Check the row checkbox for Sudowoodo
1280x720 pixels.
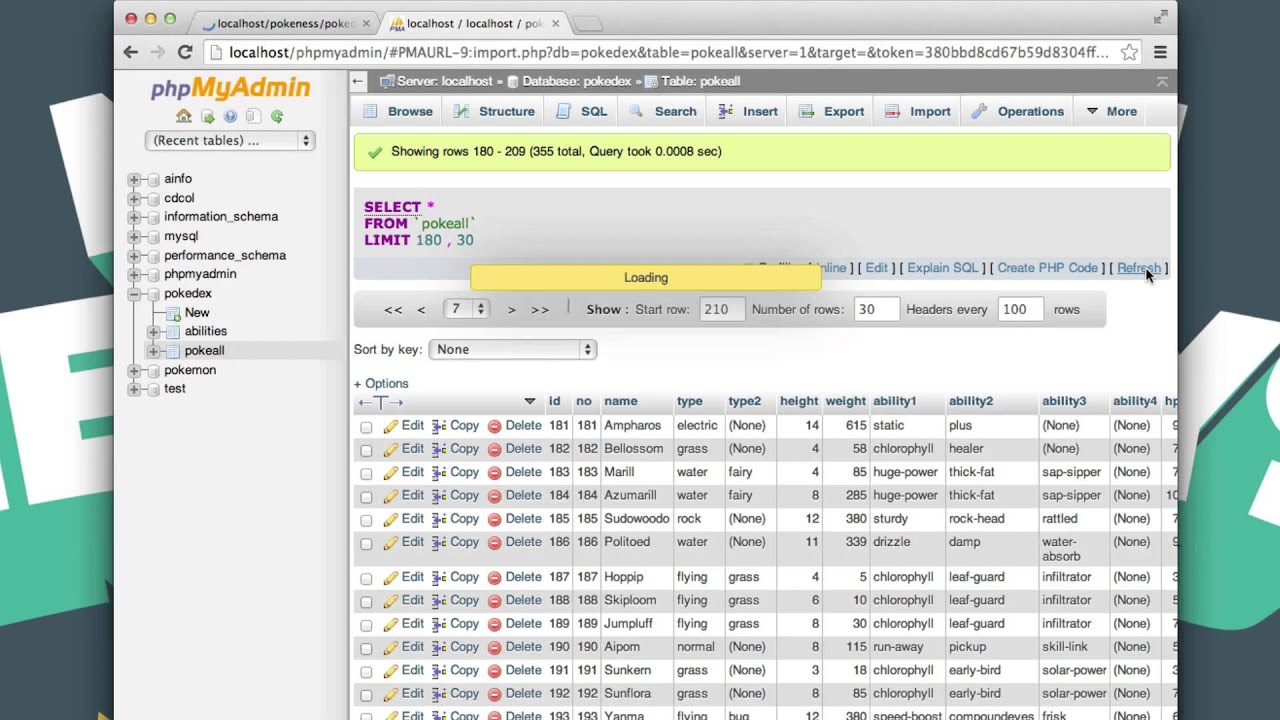point(366,520)
